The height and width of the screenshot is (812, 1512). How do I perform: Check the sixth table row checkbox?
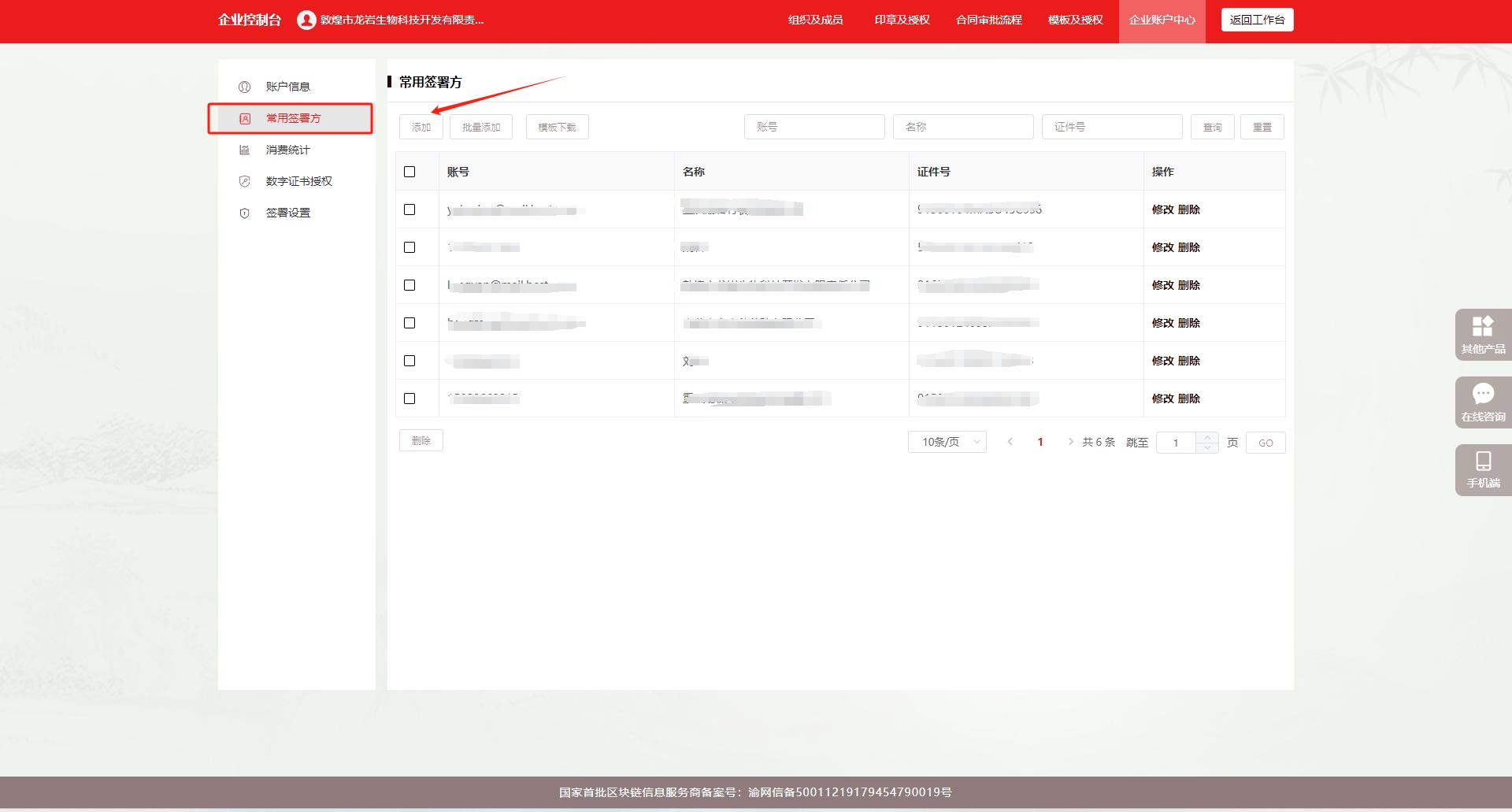409,399
